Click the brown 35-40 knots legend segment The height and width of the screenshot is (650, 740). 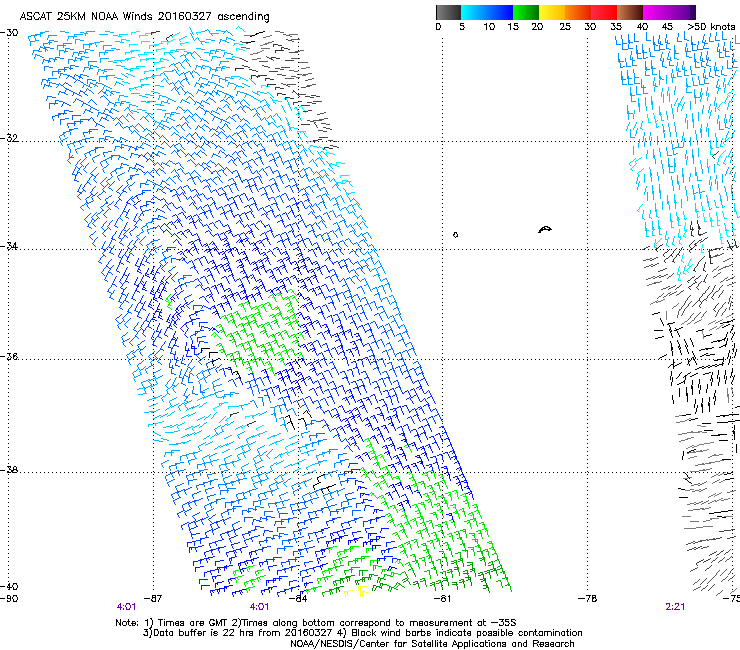[630, 12]
